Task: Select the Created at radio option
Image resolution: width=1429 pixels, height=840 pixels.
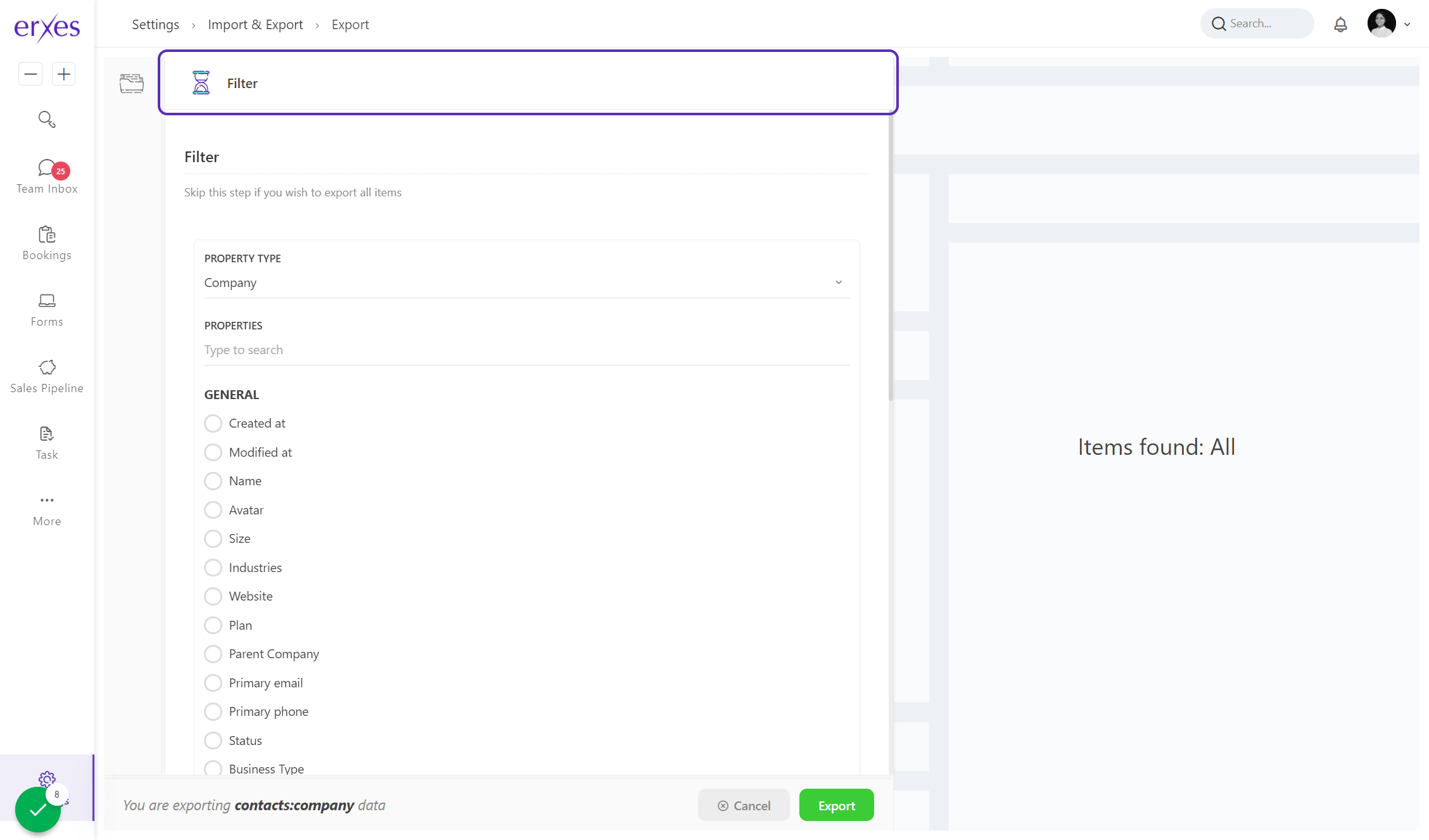Action: 213,423
